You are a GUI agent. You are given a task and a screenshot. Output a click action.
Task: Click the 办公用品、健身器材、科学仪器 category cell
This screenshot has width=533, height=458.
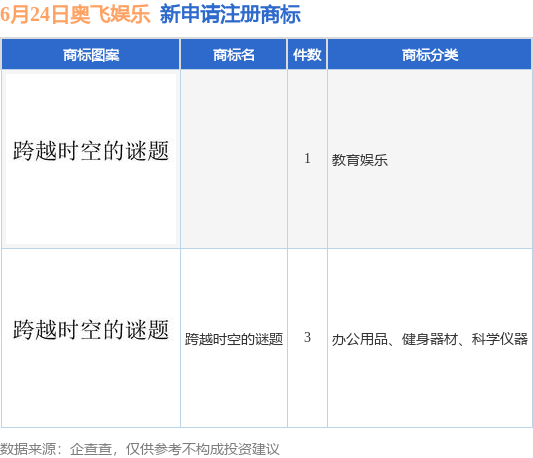click(x=430, y=338)
